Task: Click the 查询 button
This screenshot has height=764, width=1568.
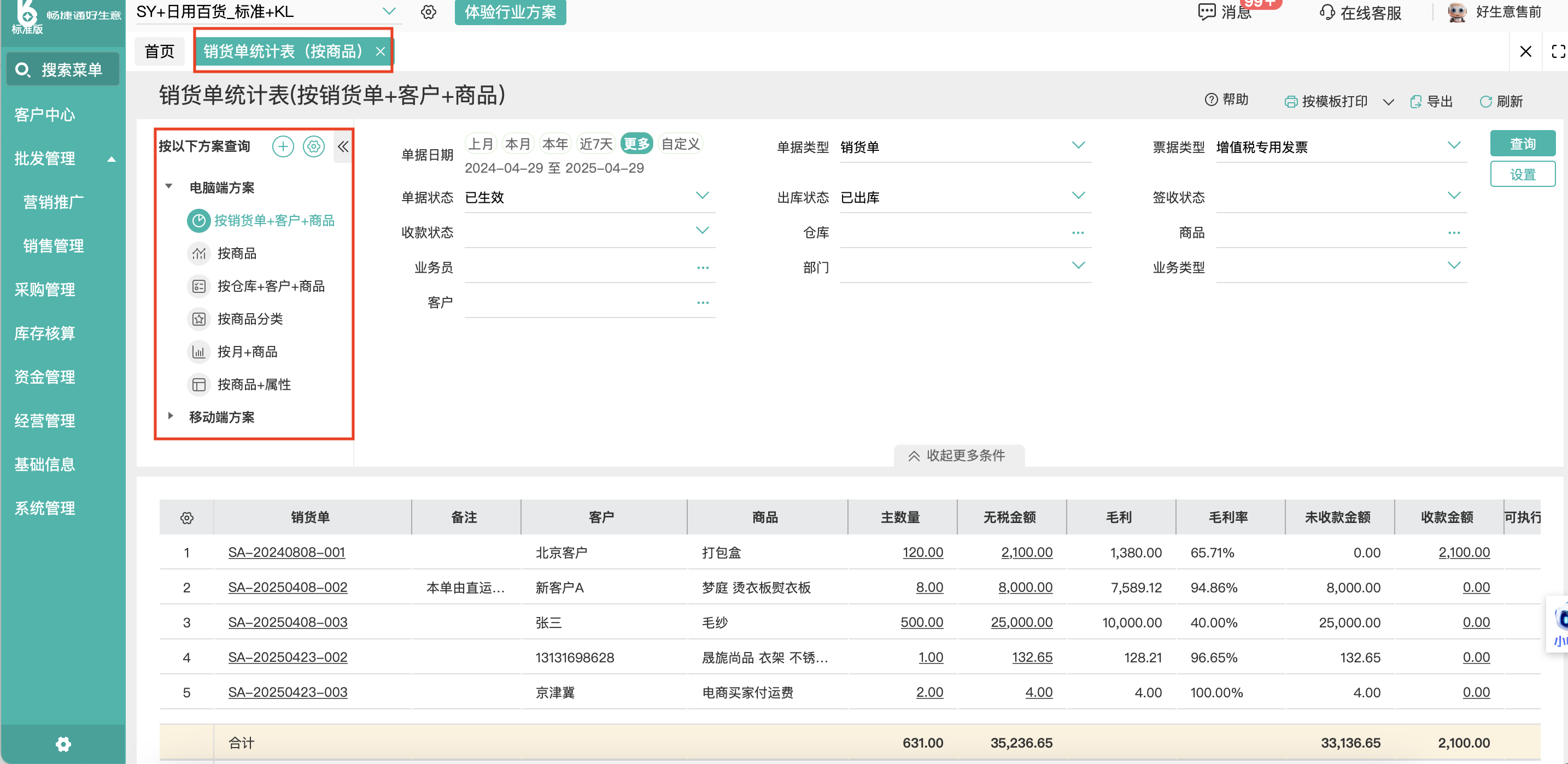Action: [x=1522, y=144]
